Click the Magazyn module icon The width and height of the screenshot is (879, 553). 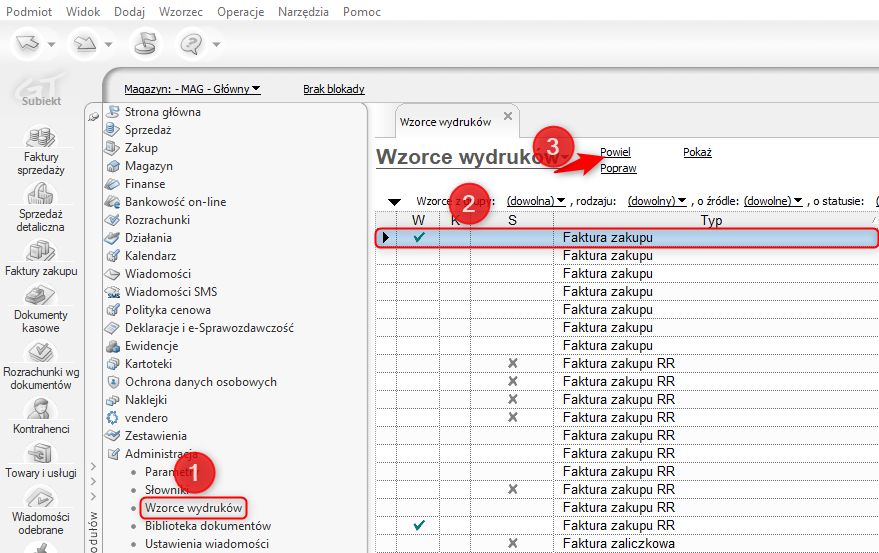[x=113, y=166]
